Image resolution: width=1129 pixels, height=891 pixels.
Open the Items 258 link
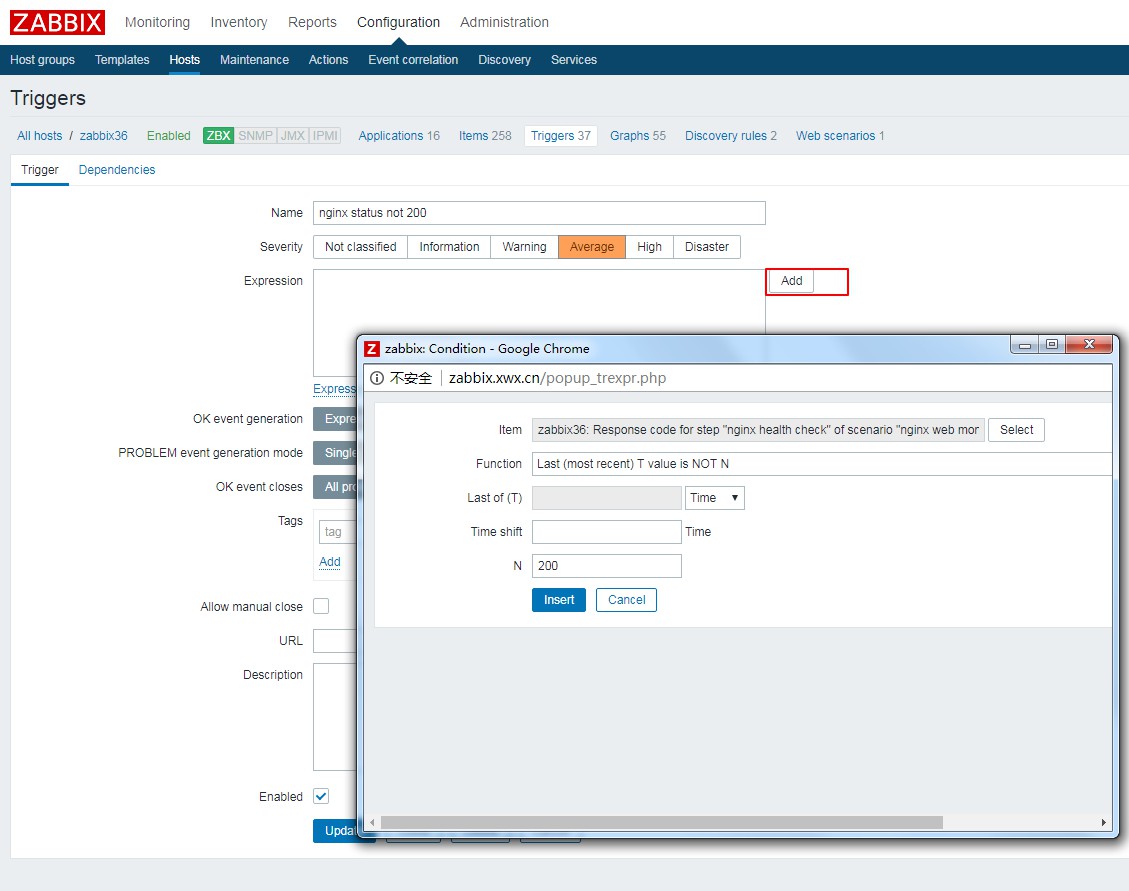485,136
